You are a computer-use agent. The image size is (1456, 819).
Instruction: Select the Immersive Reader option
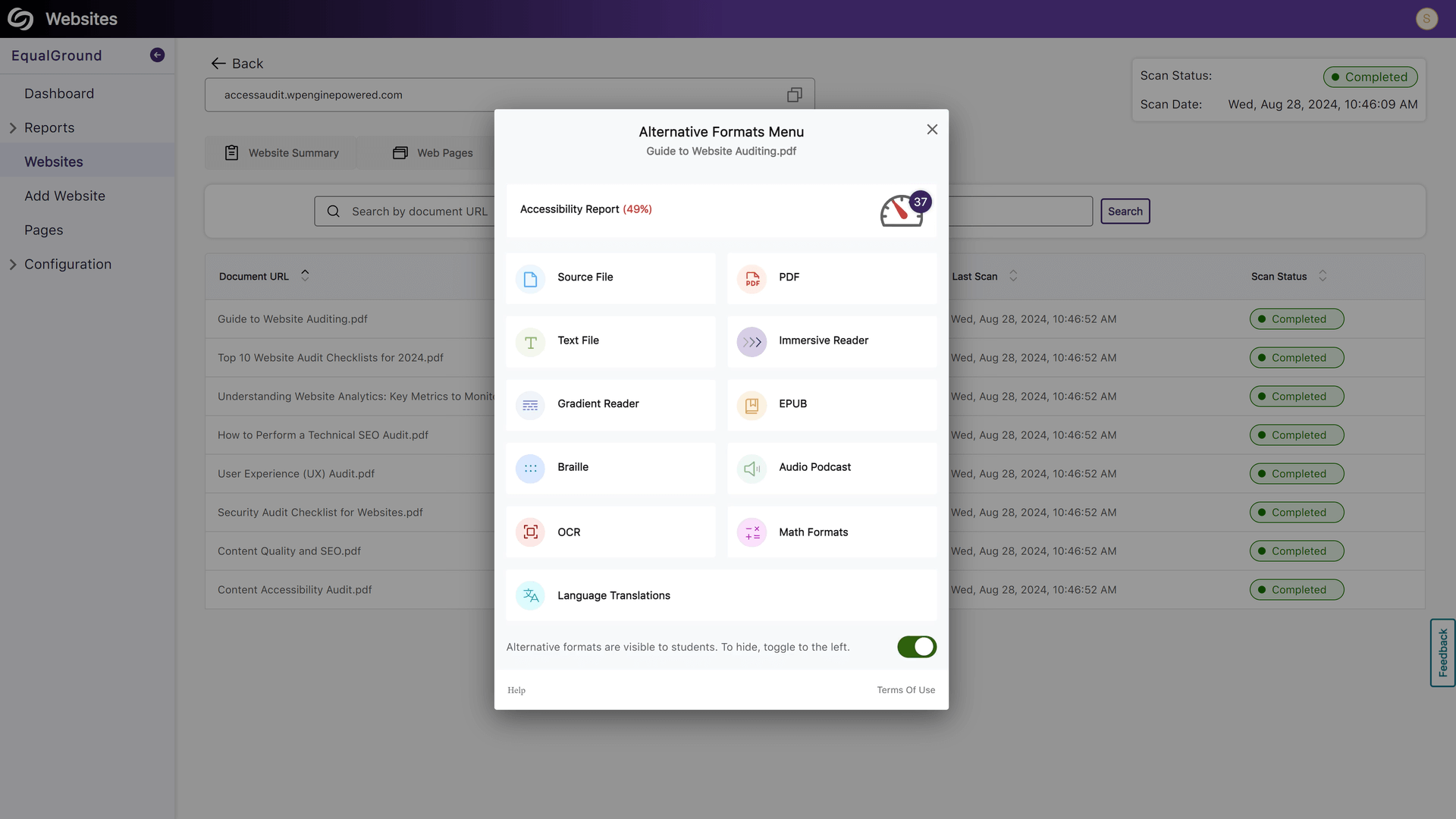tap(831, 341)
